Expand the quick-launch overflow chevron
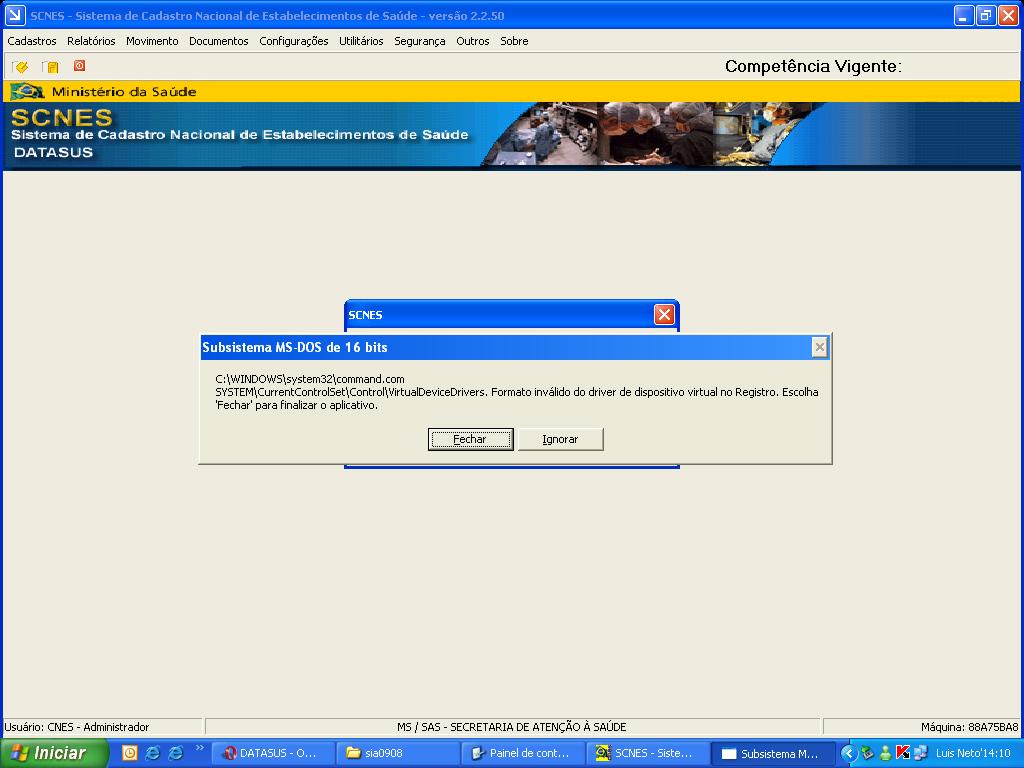The image size is (1024, 768). pos(199,748)
